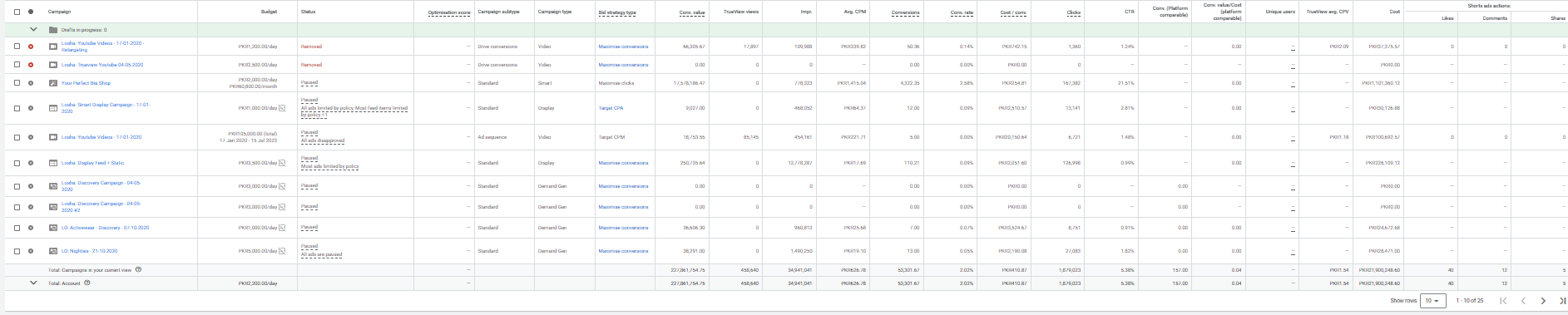Select checkbox for Smart Display Campaign row
The width and height of the screenshot is (1568, 315).
(x=17, y=108)
